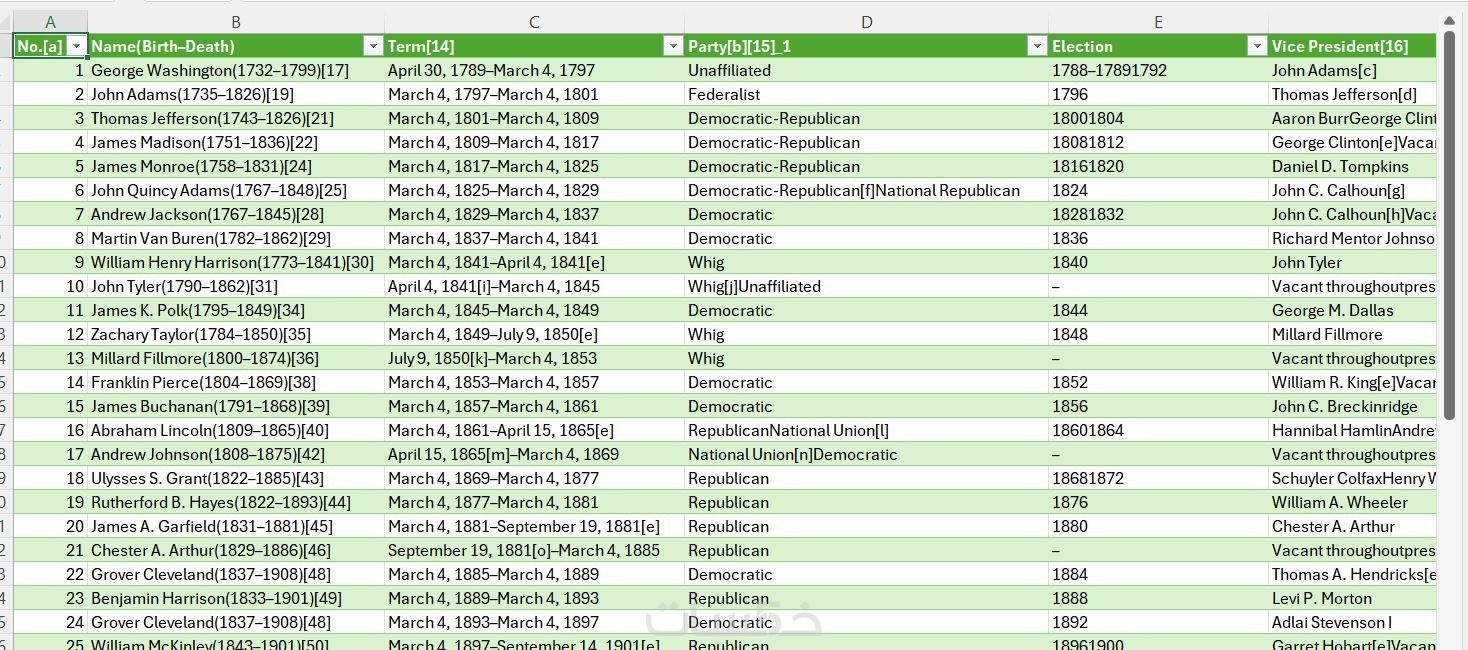Select William Henry Harrison(1773–1841)[30] cell
This screenshot has width=1468, height=650.
coord(236,262)
